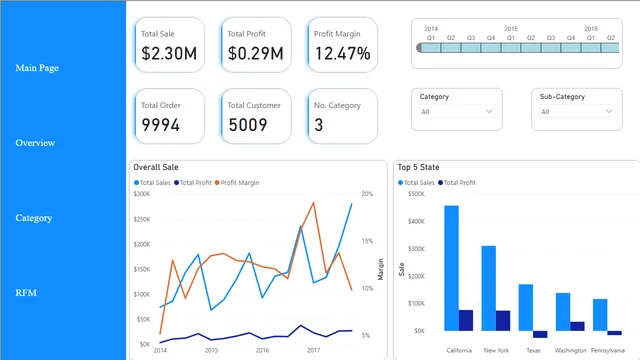Viewport: 640px width, 360px height.
Task: Click the 2015 x-axis label on Overall Sale
Action: [x=211, y=350]
